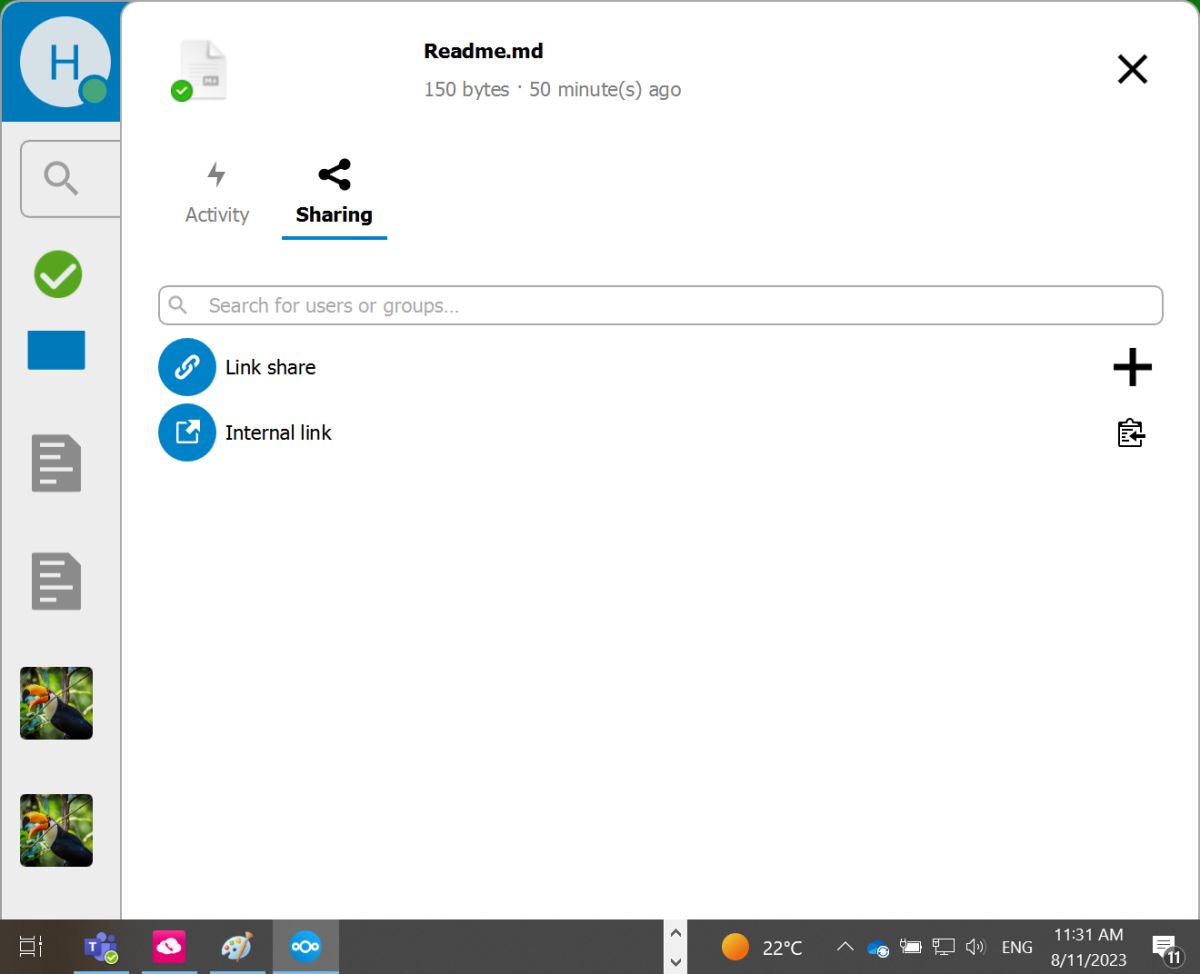Open the pink cloud app in taskbar

(169, 946)
